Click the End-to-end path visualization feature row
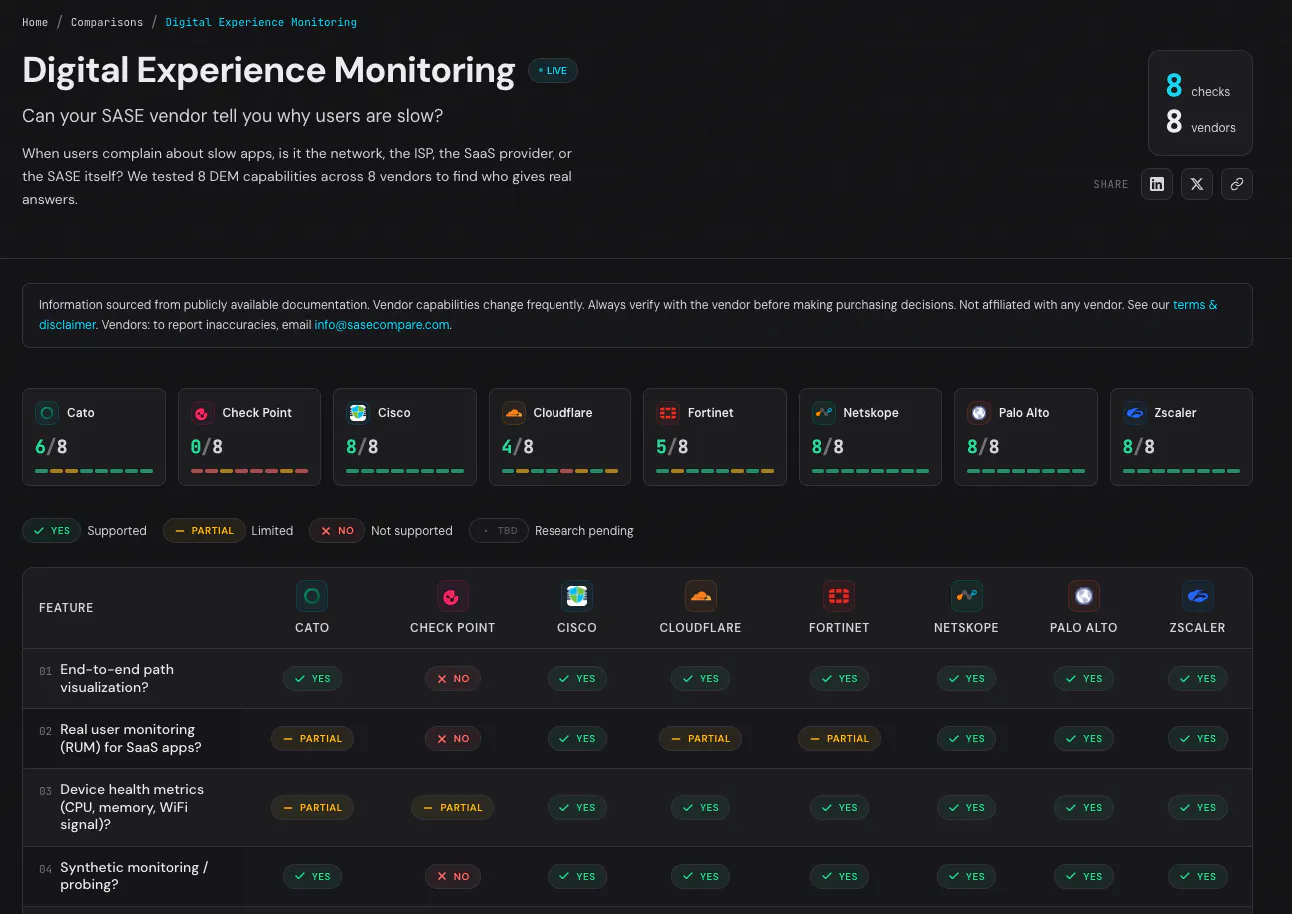Image resolution: width=1292 pixels, height=914 pixels. 637,678
